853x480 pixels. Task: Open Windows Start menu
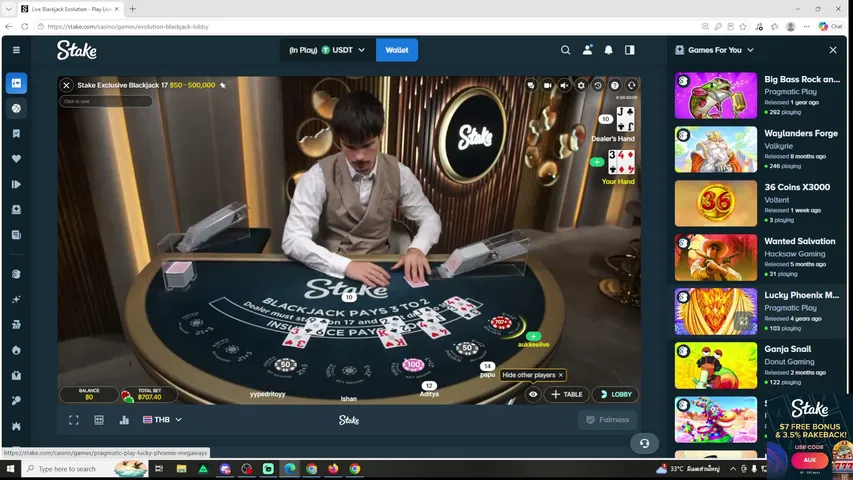(x=10, y=469)
